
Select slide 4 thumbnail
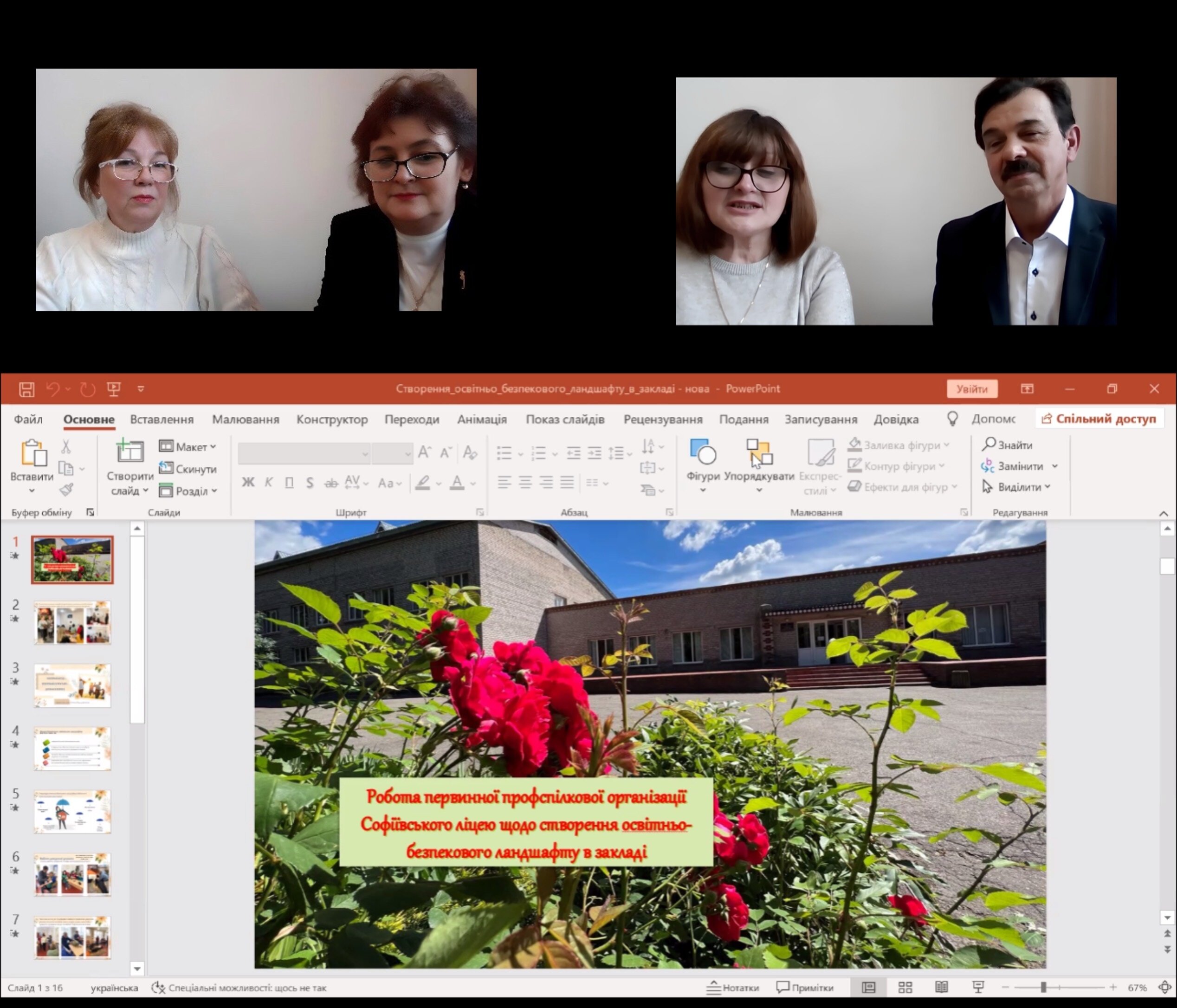click(x=72, y=749)
